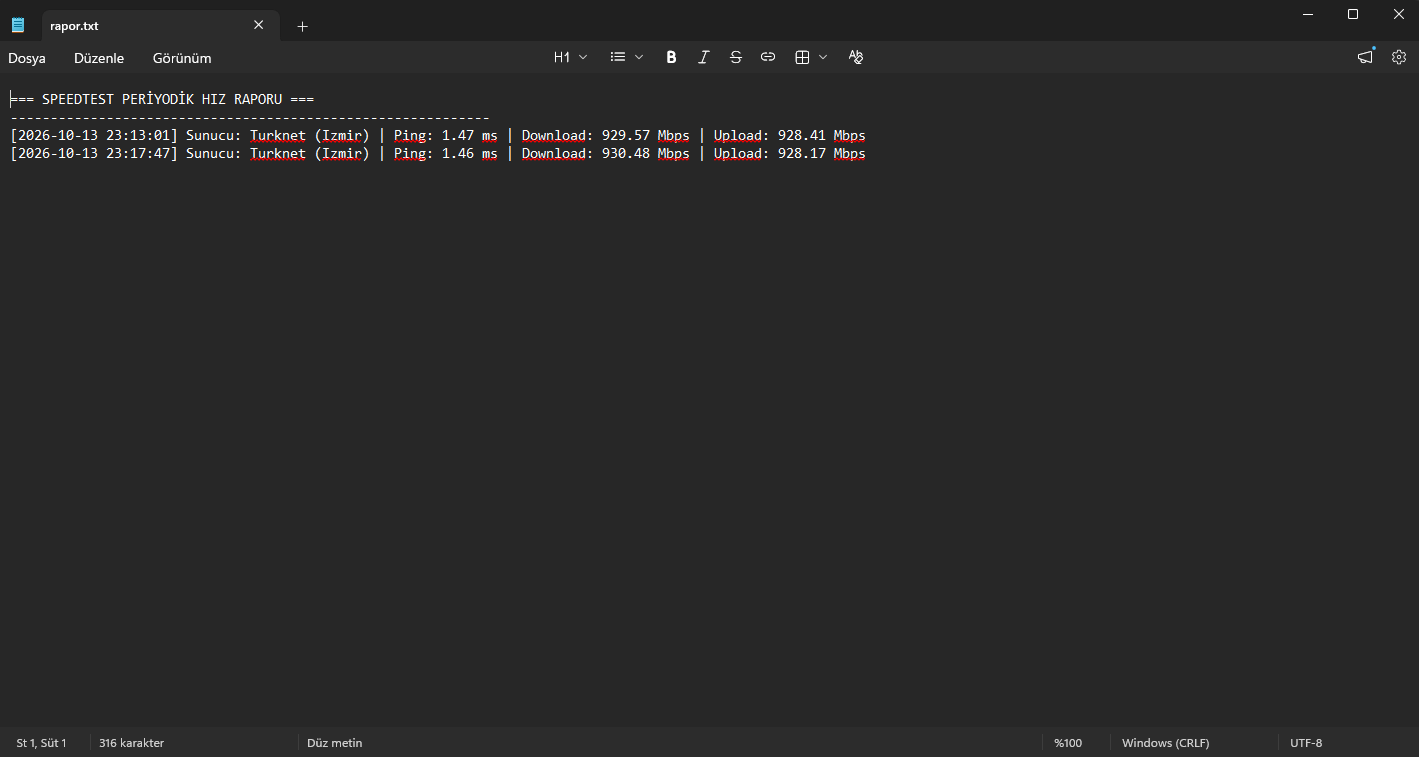This screenshot has height=757, width=1419.
Task: Click the ping value 1.47
Action: 458,135
